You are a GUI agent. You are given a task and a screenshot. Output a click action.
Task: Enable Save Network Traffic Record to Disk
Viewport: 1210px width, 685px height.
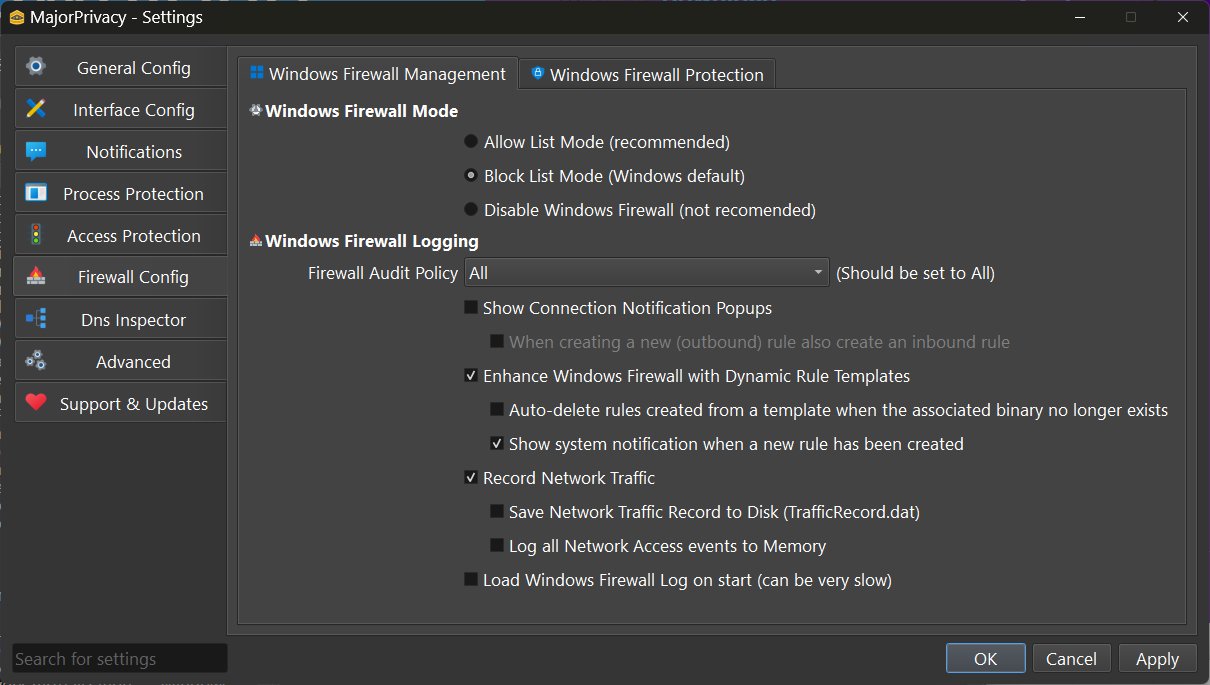point(705,512)
